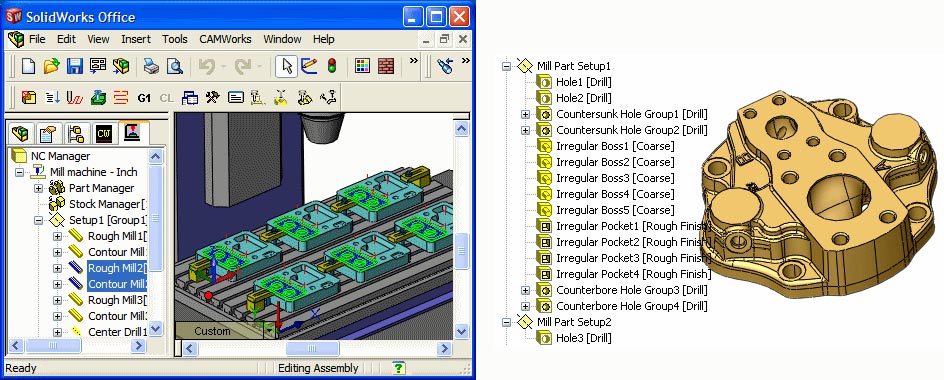Viewport: 944px width, 380px height.
Task: Click the Save floppy disk icon
Action: tap(75, 66)
